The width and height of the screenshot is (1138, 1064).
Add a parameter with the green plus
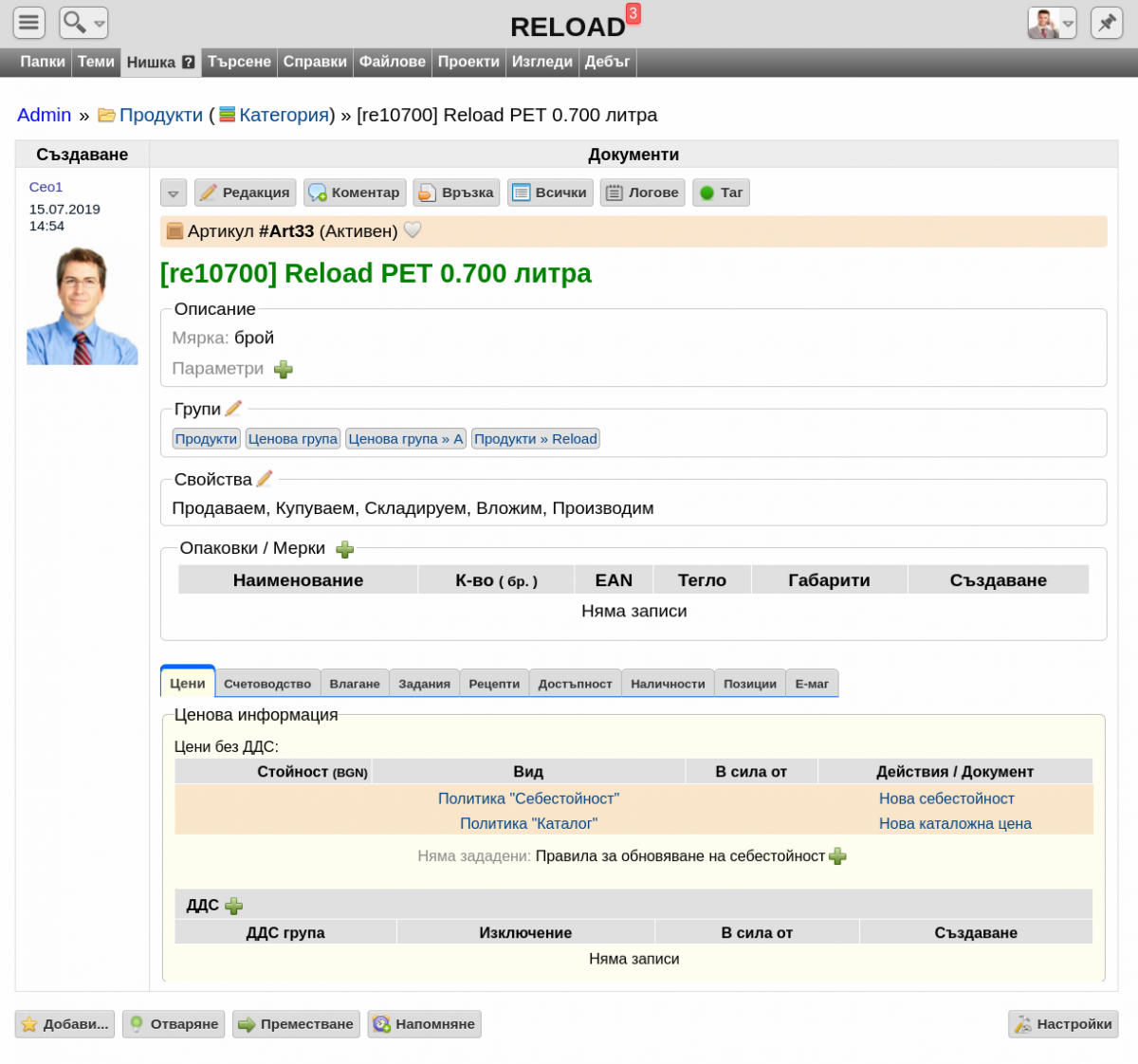[x=284, y=369]
